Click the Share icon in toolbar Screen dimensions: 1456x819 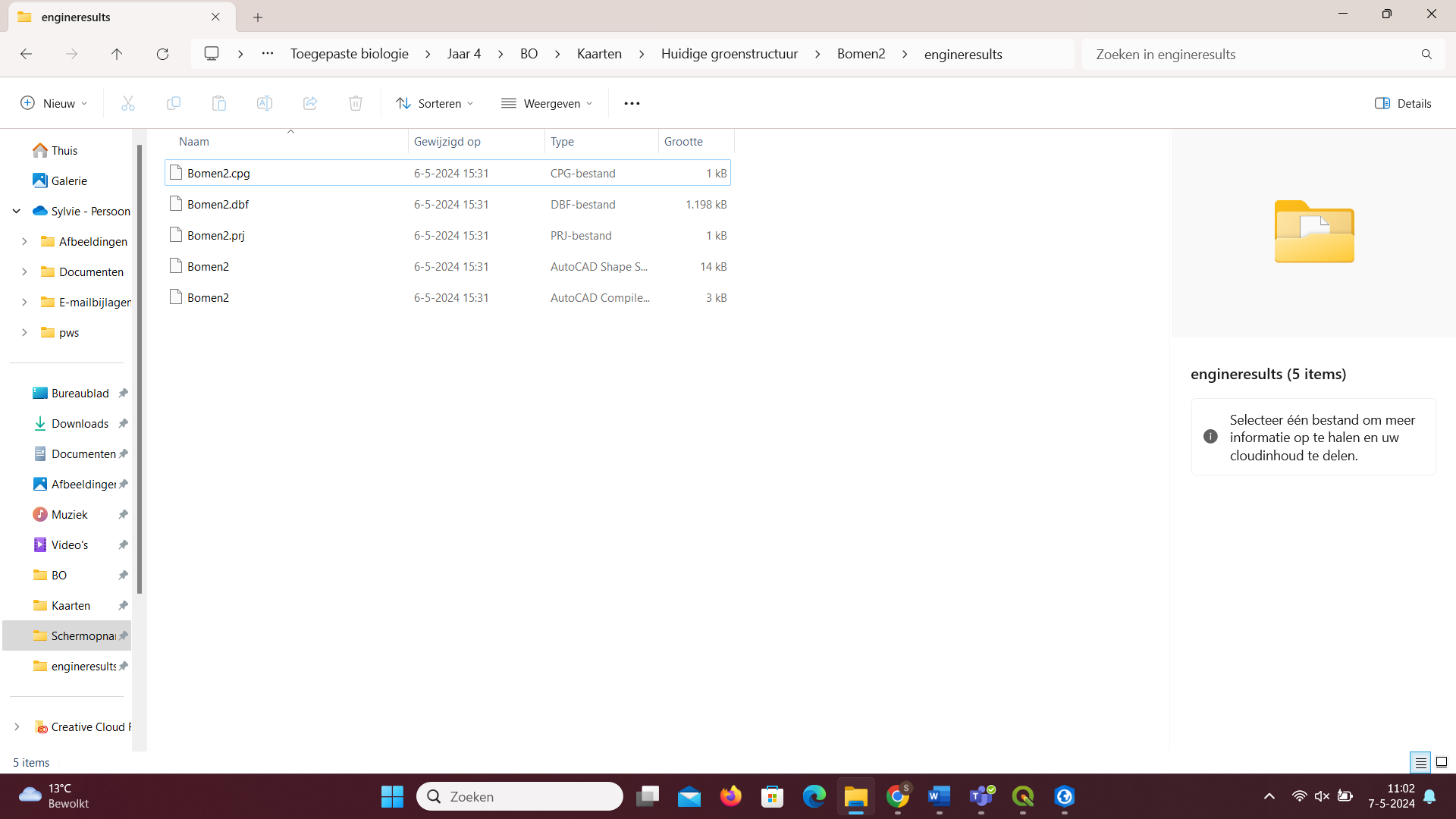309,103
